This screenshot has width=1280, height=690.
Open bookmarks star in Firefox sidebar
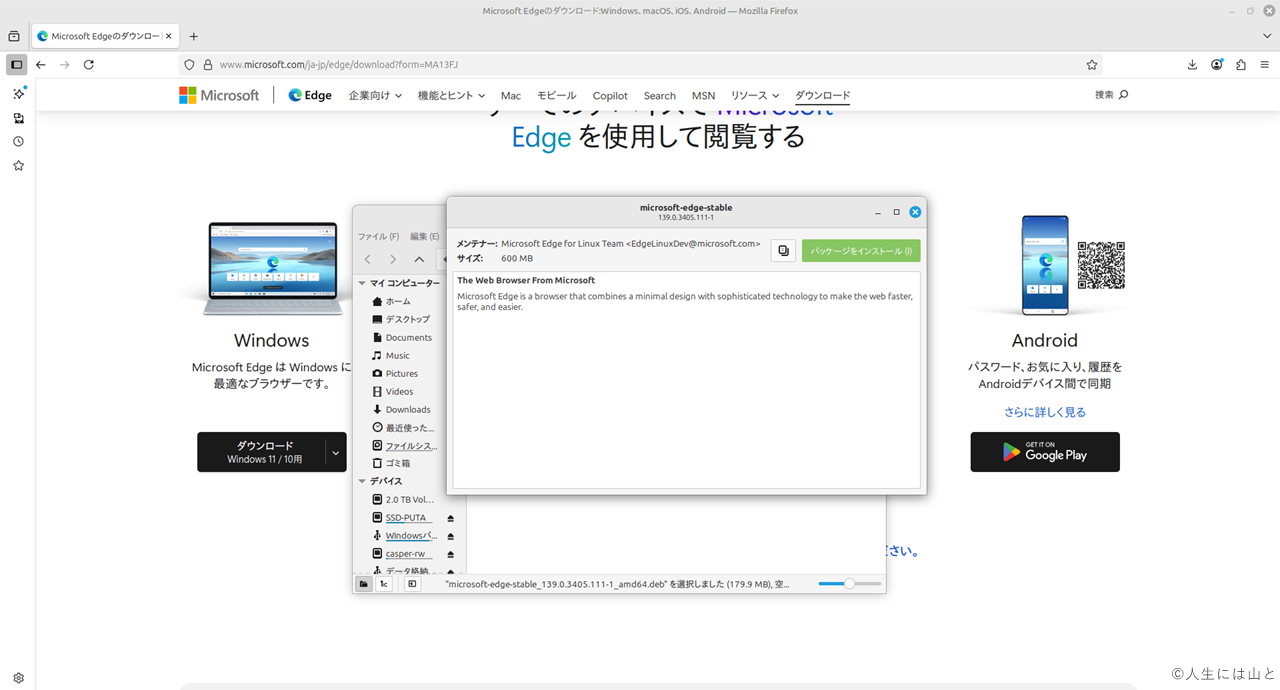[x=18, y=165]
